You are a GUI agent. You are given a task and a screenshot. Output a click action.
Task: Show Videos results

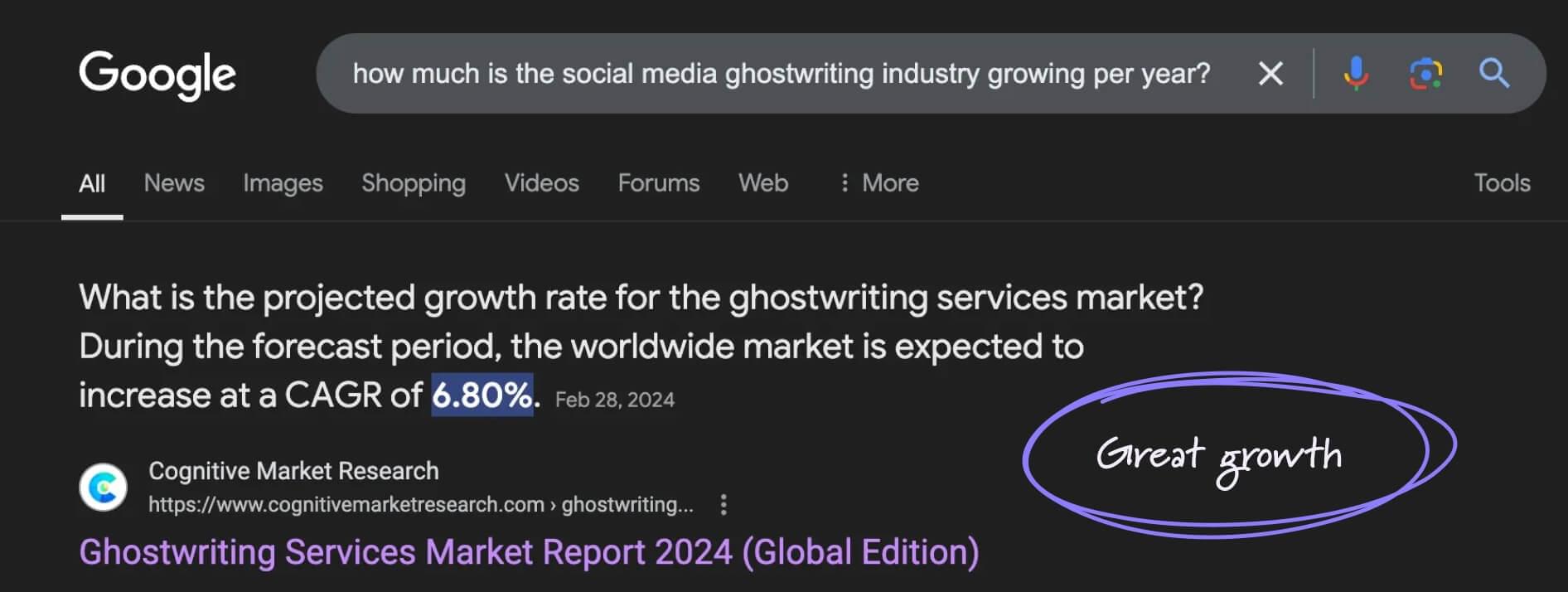pos(541,183)
